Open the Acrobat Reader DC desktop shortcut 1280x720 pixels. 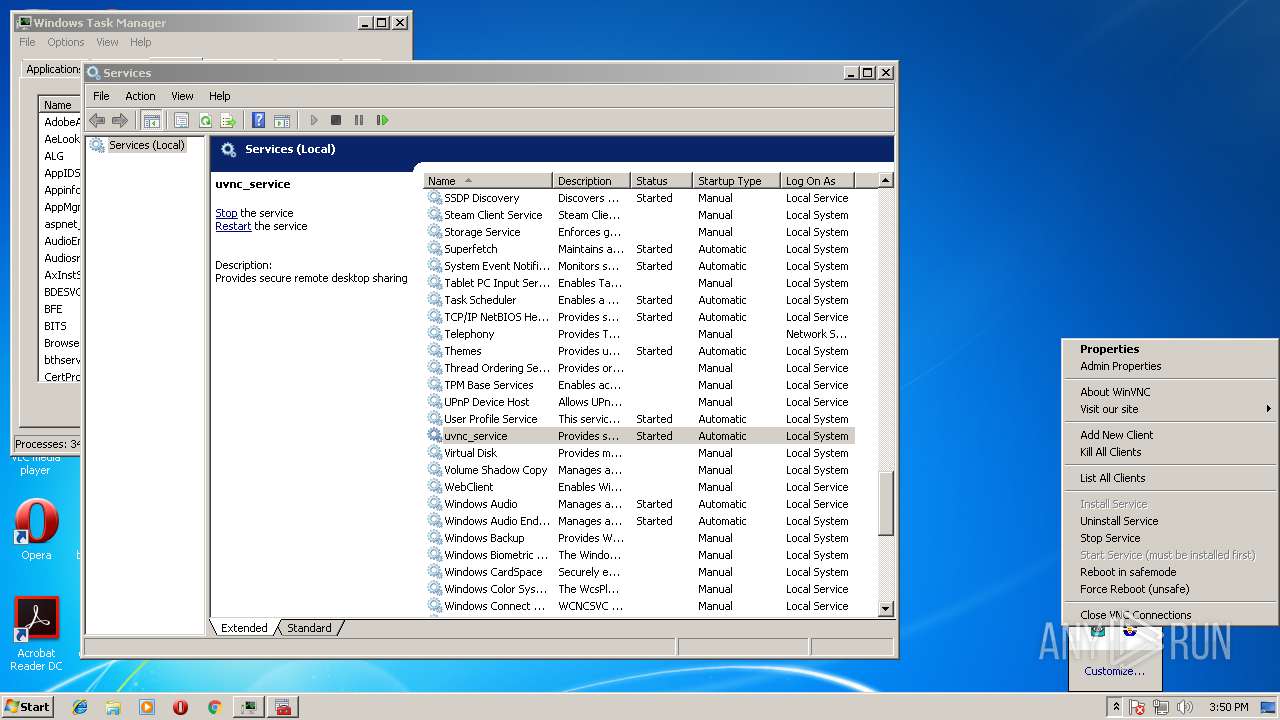tap(36, 634)
